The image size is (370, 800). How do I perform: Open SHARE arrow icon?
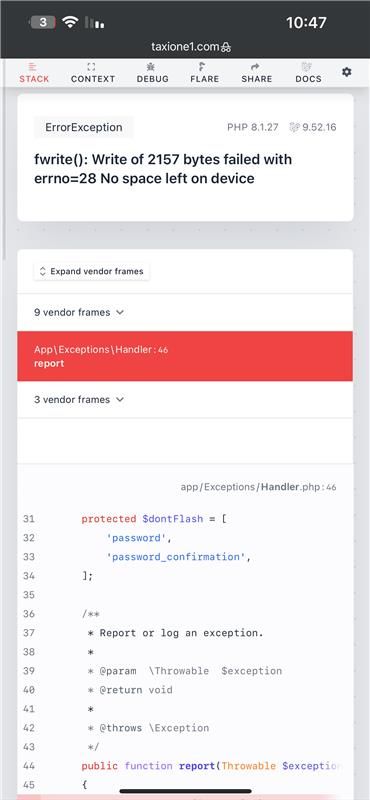[256, 66]
